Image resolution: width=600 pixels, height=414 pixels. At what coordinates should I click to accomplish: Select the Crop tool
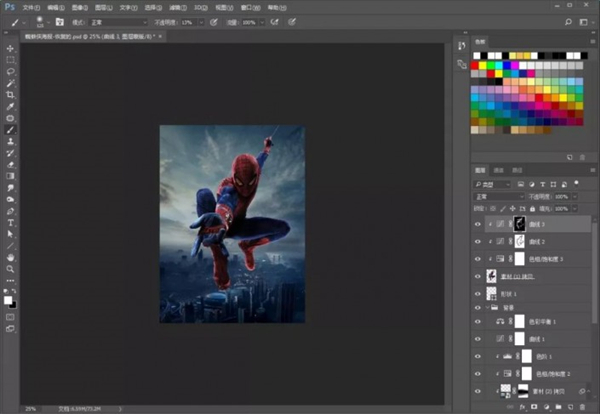(11, 93)
